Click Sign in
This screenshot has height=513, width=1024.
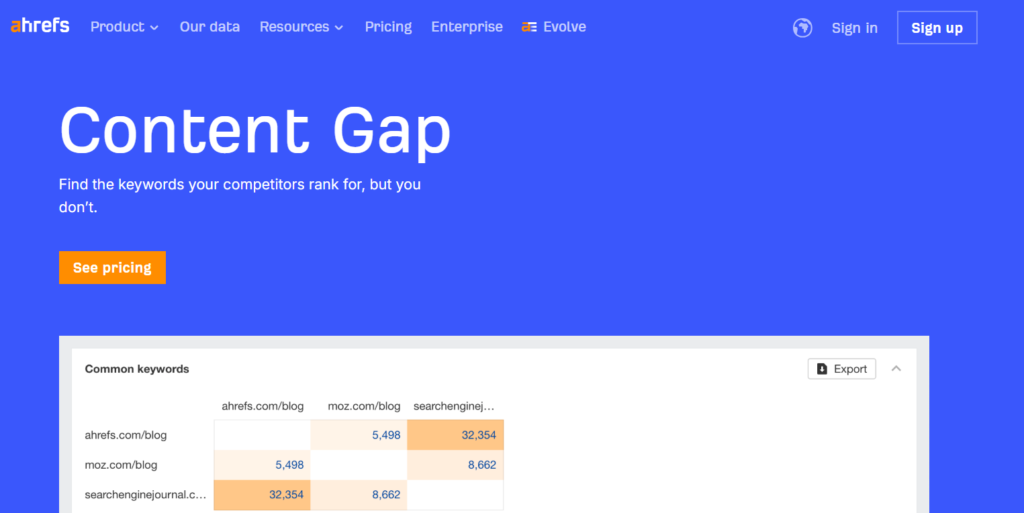point(854,28)
